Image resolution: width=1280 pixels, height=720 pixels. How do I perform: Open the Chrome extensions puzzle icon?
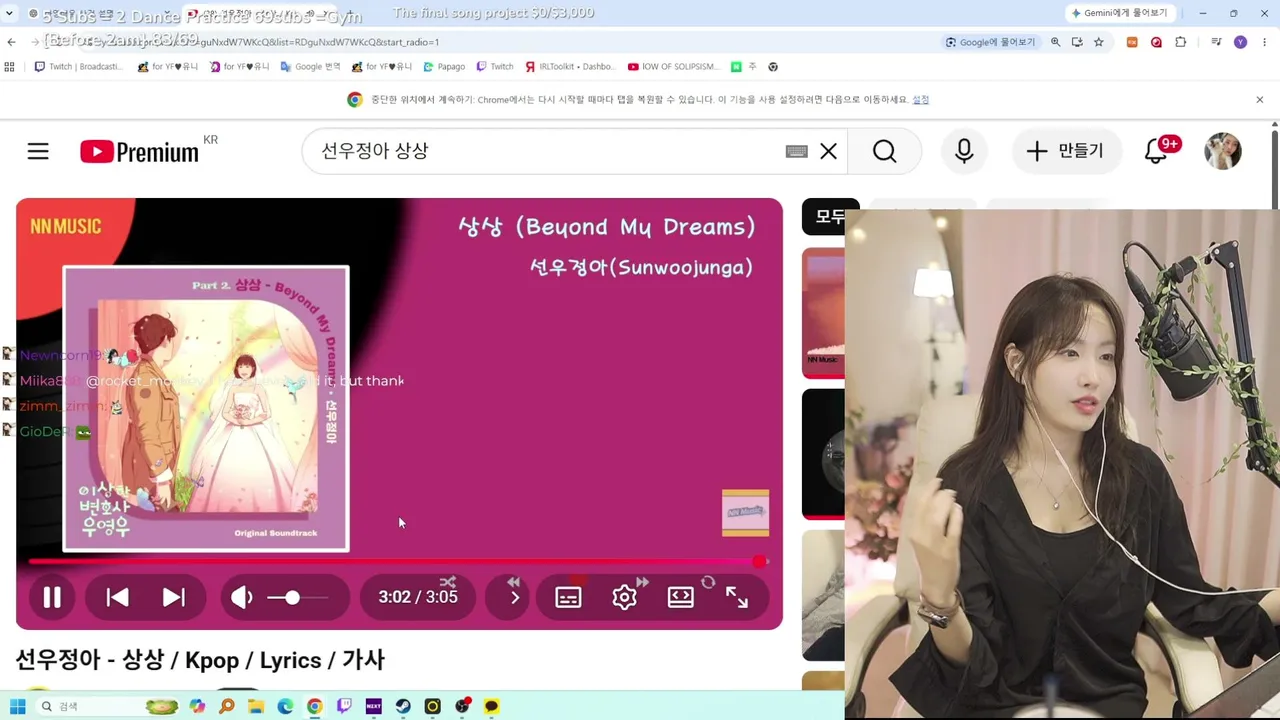pos(1180,42)
